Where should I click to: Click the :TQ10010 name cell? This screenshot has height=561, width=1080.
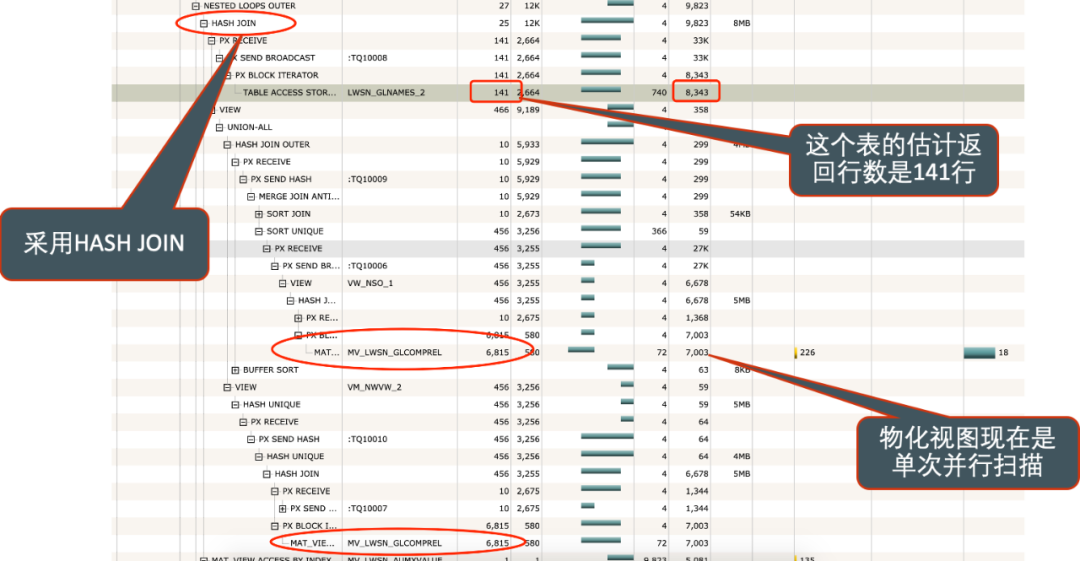(x=367, y=439)
